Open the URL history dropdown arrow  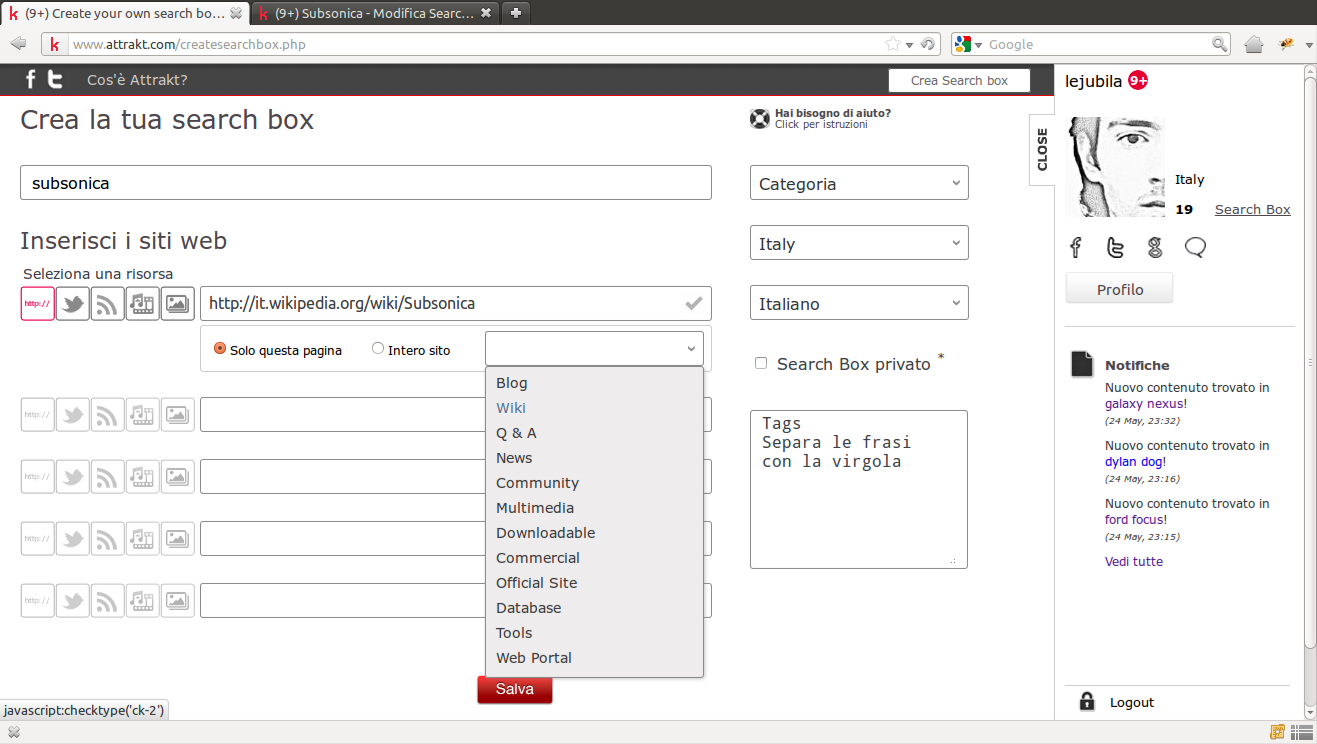[909, 44]
